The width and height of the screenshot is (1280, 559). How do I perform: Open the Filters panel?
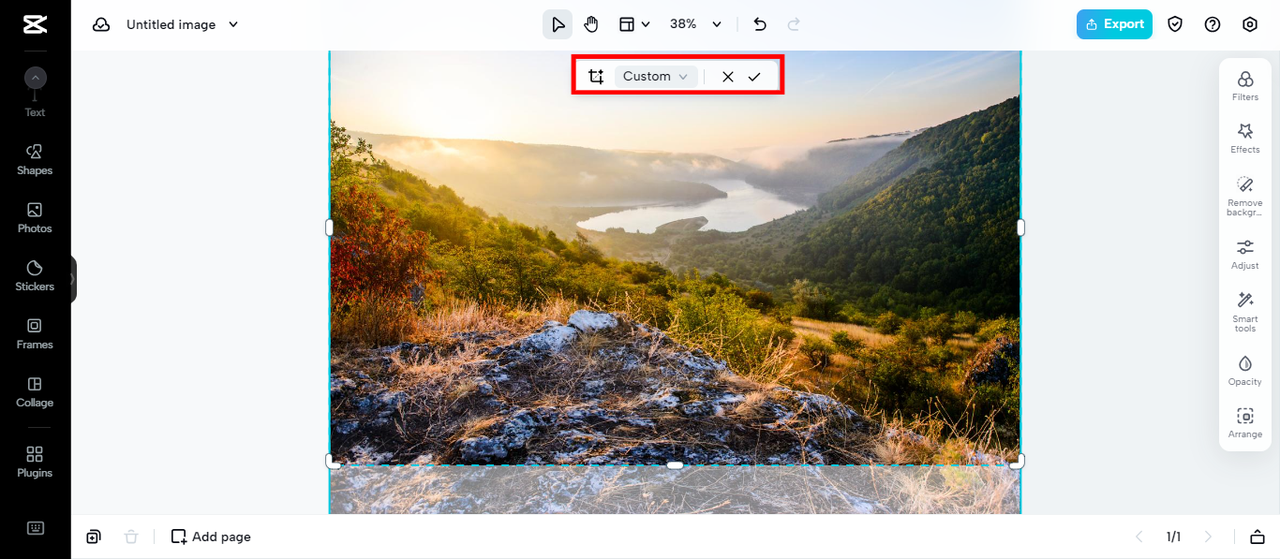1245,86
